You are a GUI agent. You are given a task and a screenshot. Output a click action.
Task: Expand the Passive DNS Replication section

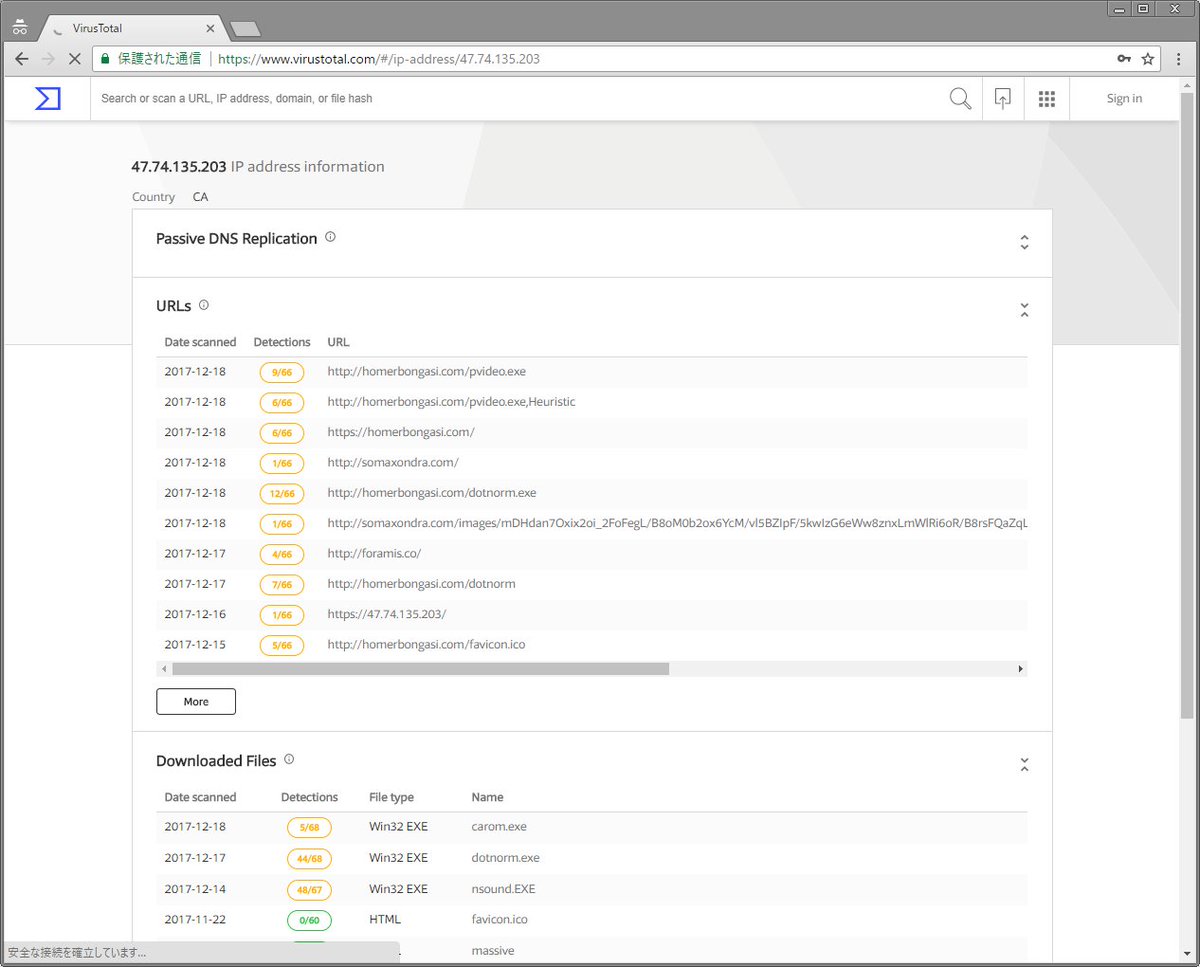click(1024, 242)
